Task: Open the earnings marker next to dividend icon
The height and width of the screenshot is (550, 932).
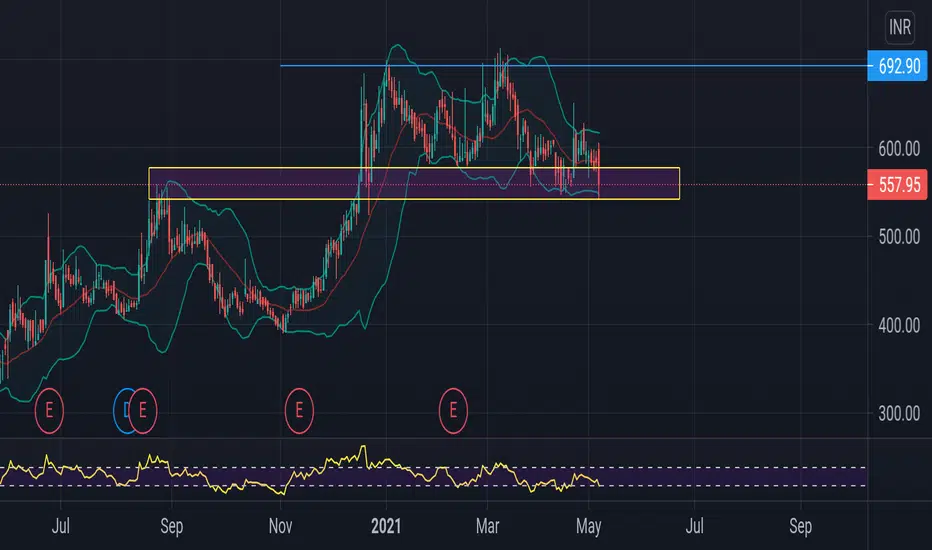Action: click(x=144, y=410)
